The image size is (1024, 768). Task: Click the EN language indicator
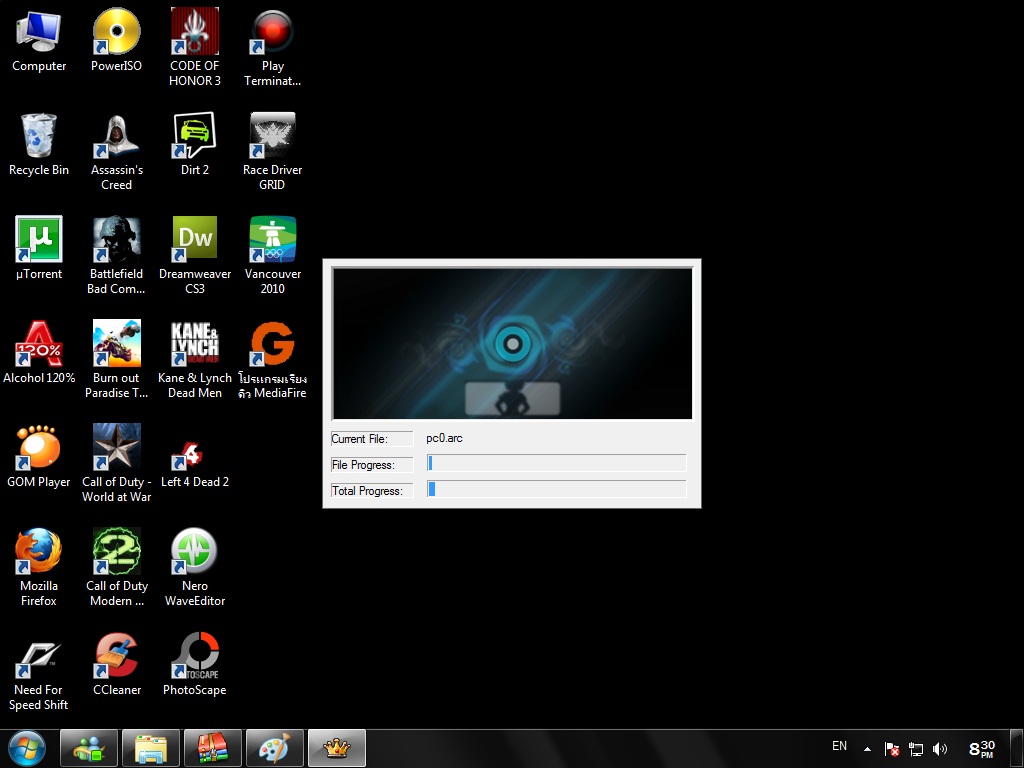pos(840,746)
